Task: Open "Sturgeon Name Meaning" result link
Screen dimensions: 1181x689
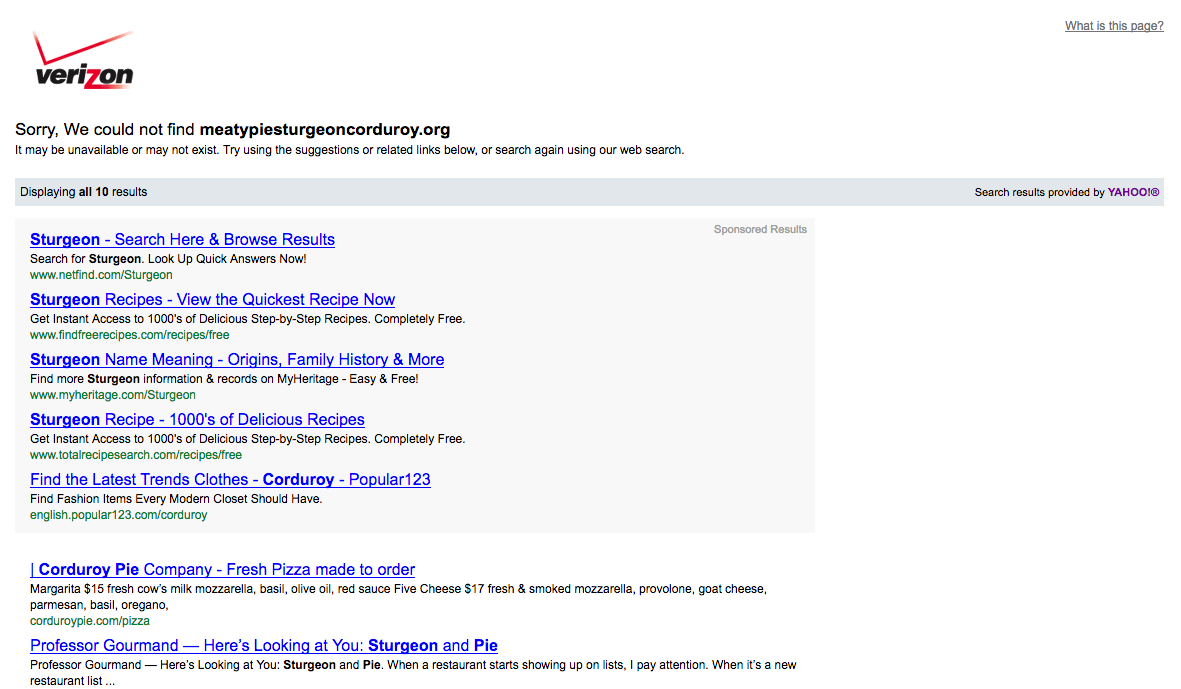Action: tap(237, 360)
